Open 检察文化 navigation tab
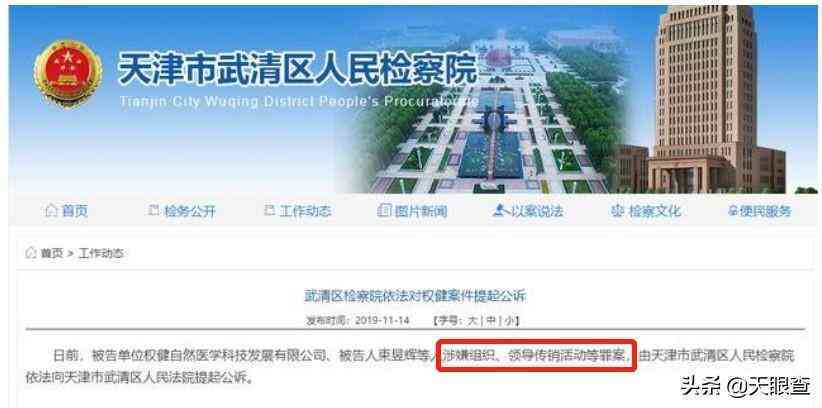 pyautogui.click(x=655, y=211)
